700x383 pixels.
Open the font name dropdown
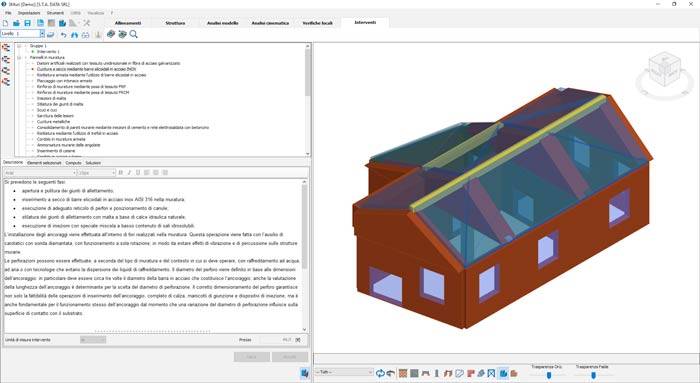click(75, 172)
